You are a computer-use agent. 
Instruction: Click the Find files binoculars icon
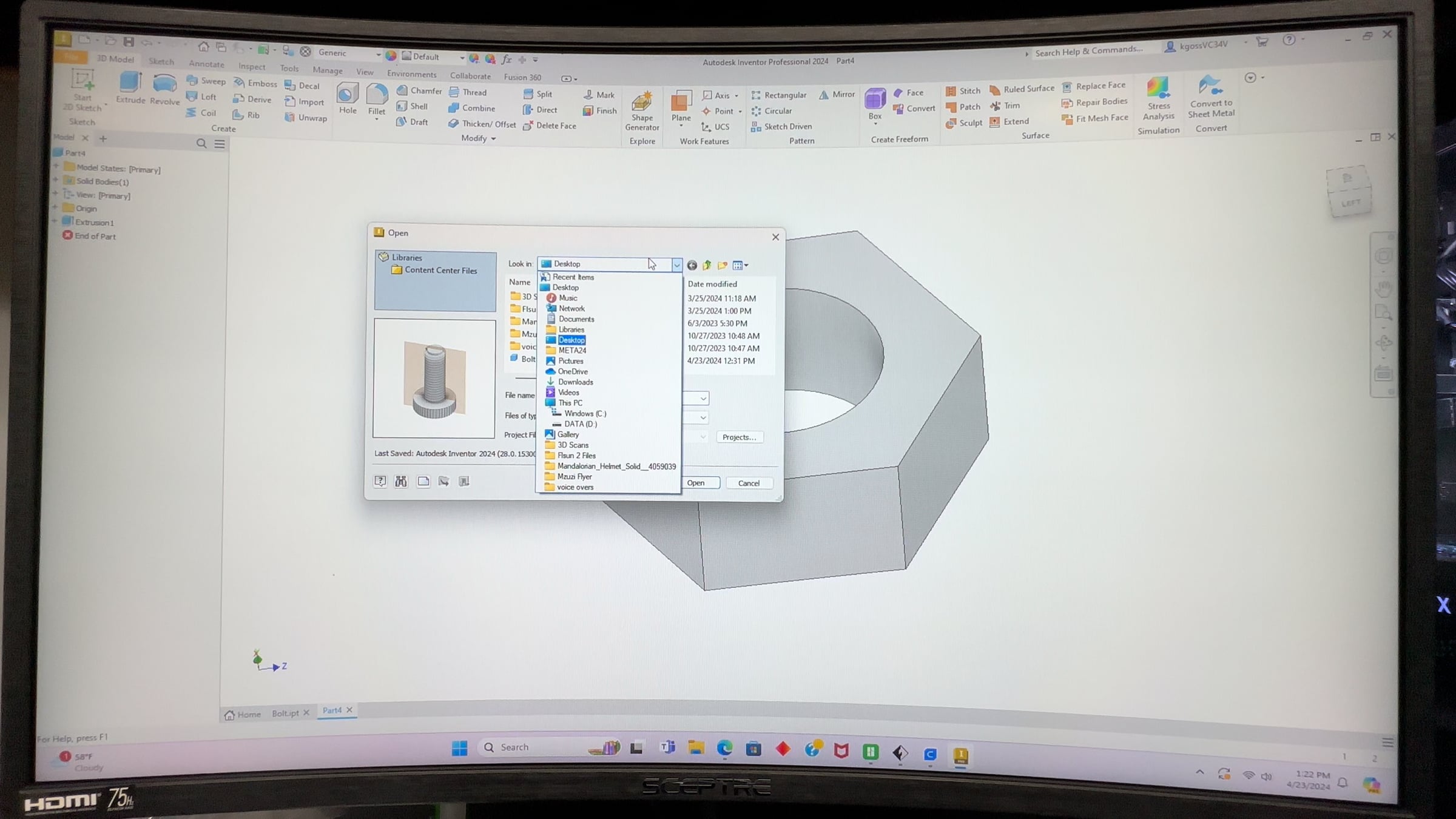(x=401, y=481)
